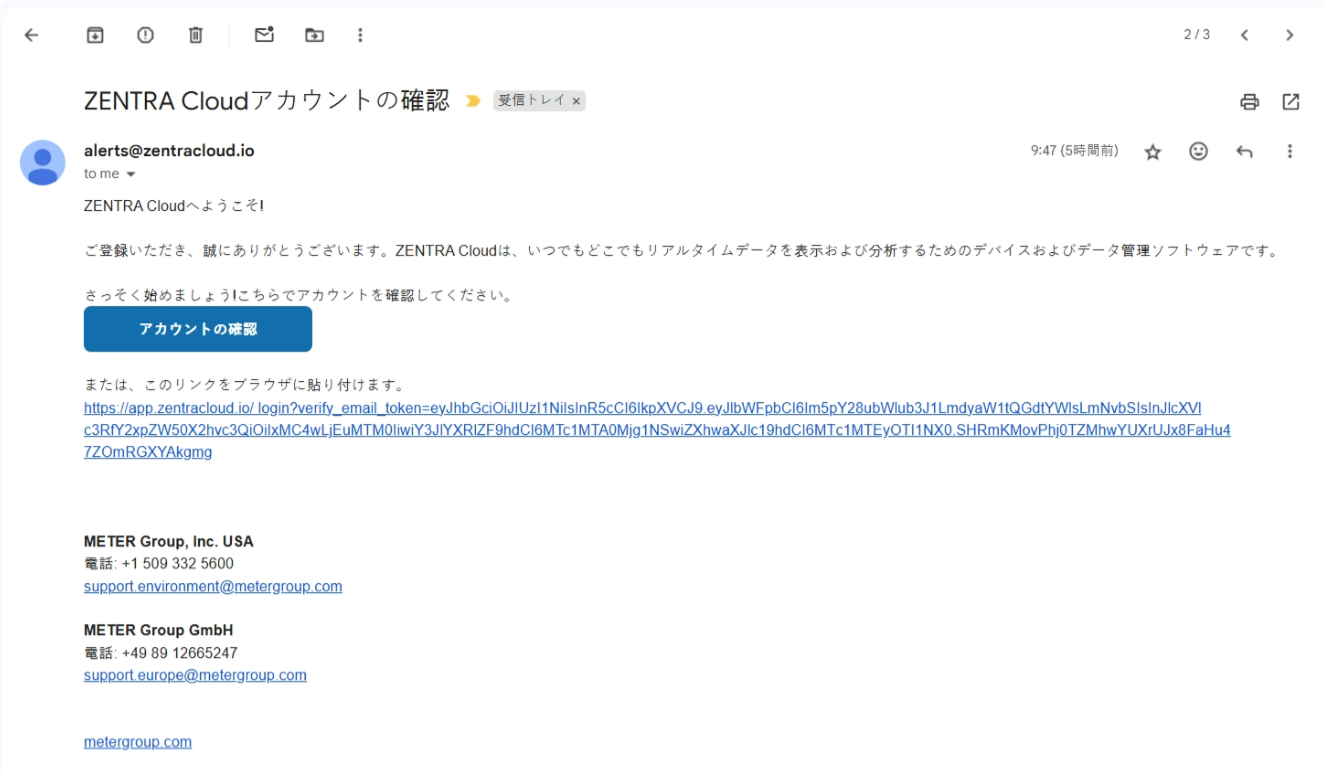Go to the newer email arrow
This screenshot has height=779, width=1325.
tap(1245, 35)
